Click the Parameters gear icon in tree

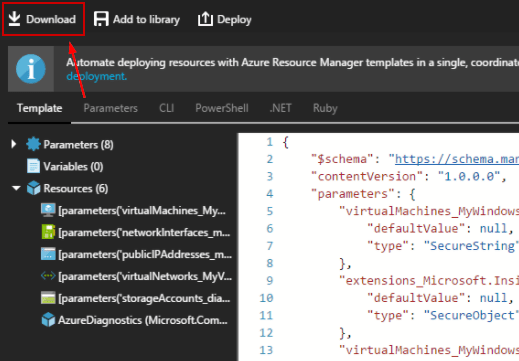pos(33,144)
